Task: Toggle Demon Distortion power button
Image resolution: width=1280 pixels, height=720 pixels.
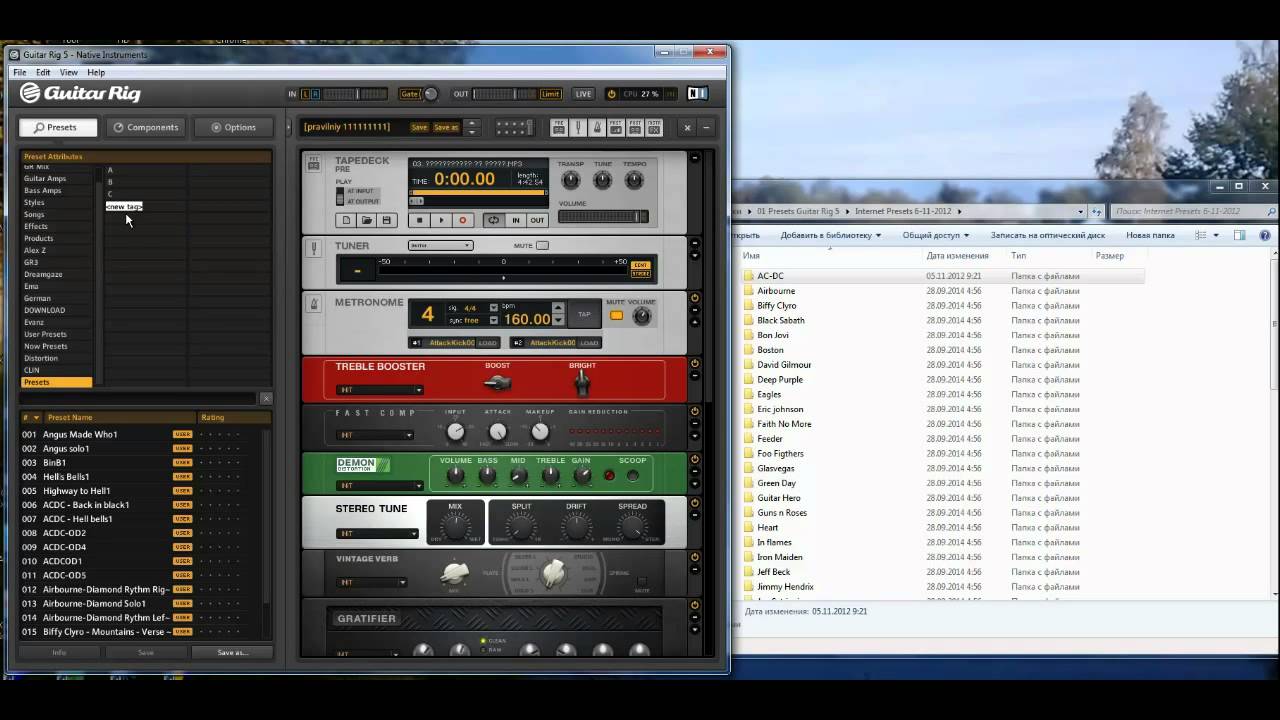Action: click(x=695, y=459)
